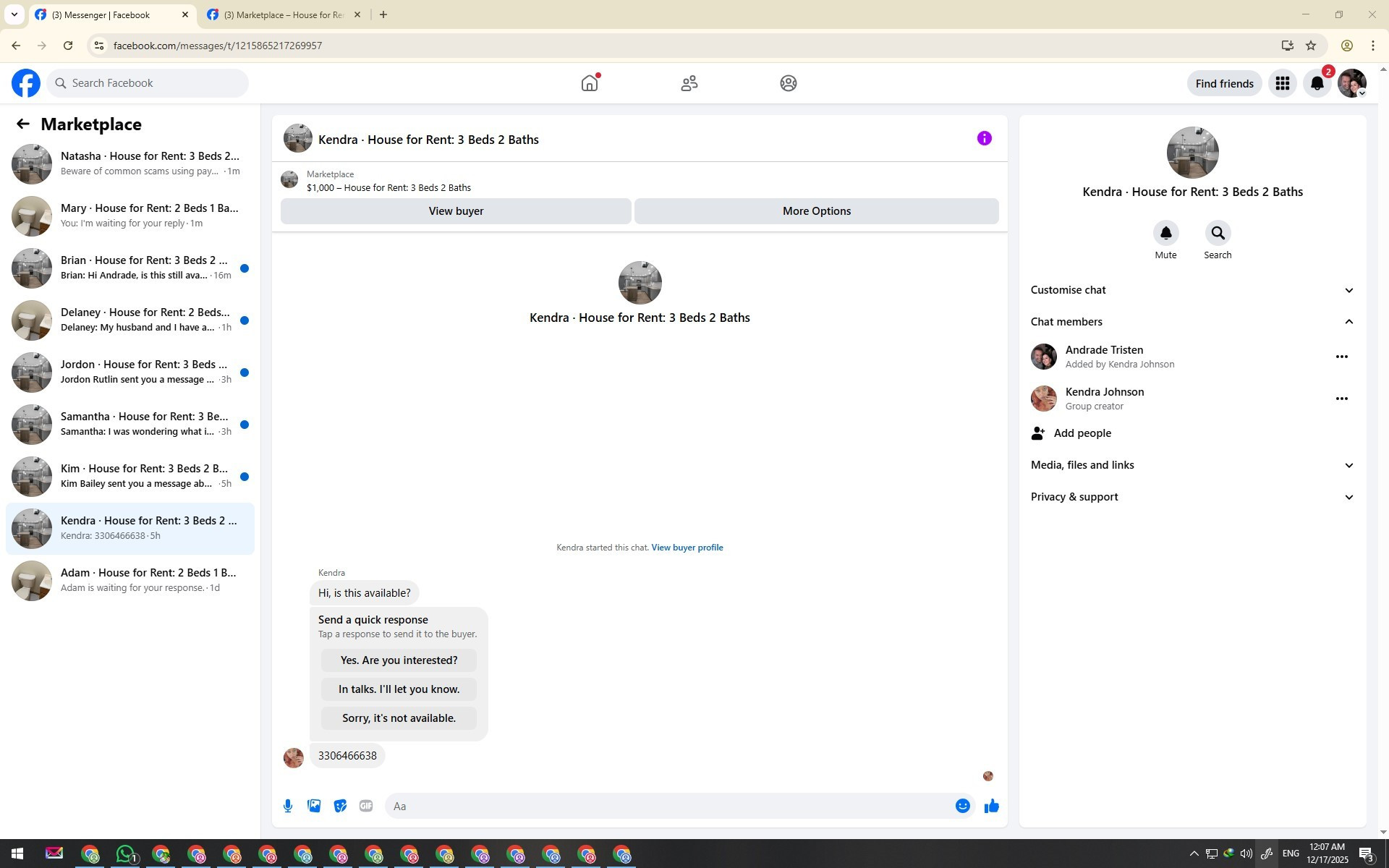
Task: Open Kendra Johnson member profile
Action: click(1104, 392)
